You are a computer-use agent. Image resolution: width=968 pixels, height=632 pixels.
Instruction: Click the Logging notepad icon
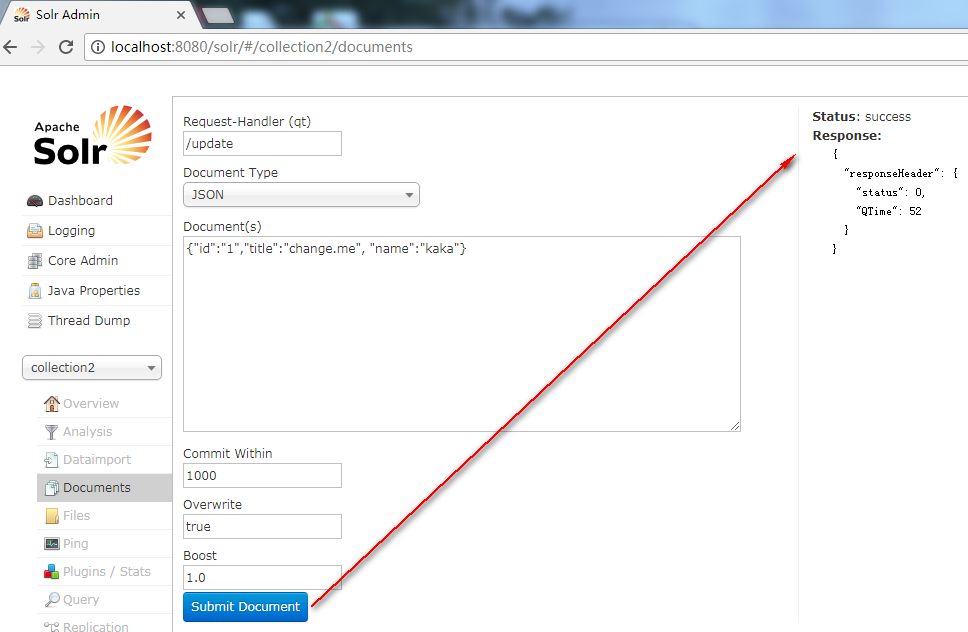click(x=35, y=231)
